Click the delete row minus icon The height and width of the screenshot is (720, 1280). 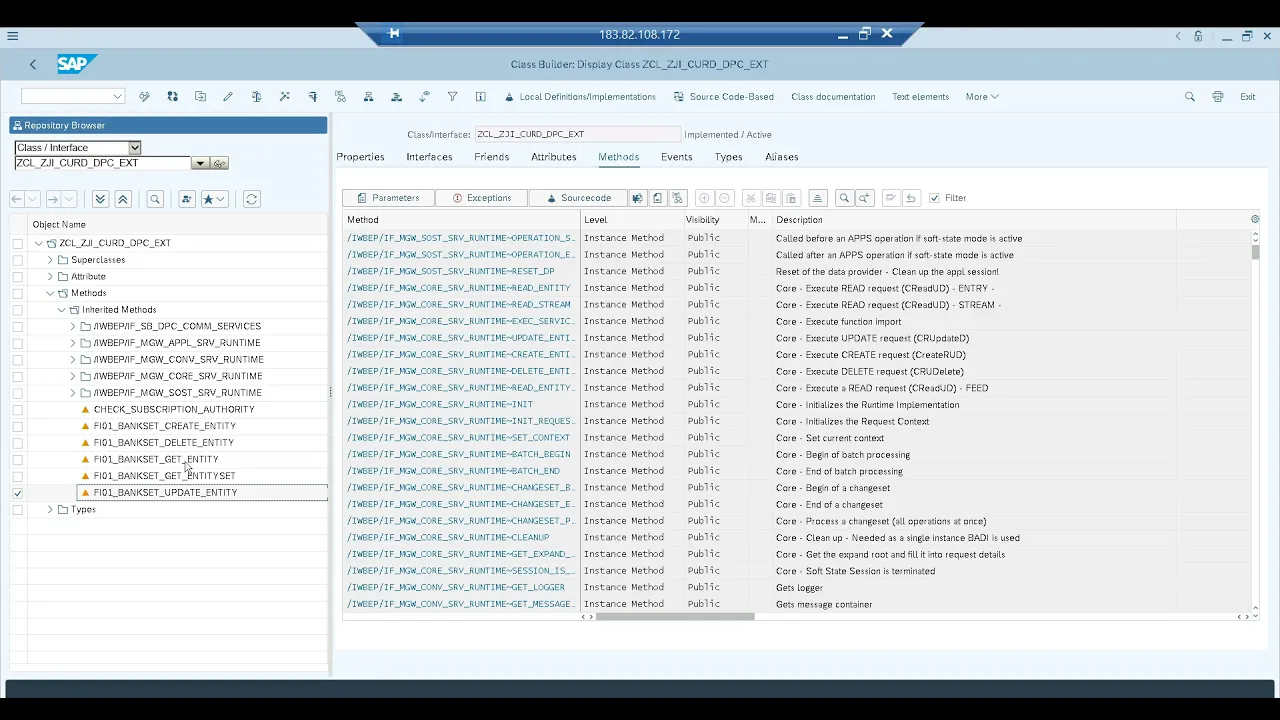click(x=725, y=198)
